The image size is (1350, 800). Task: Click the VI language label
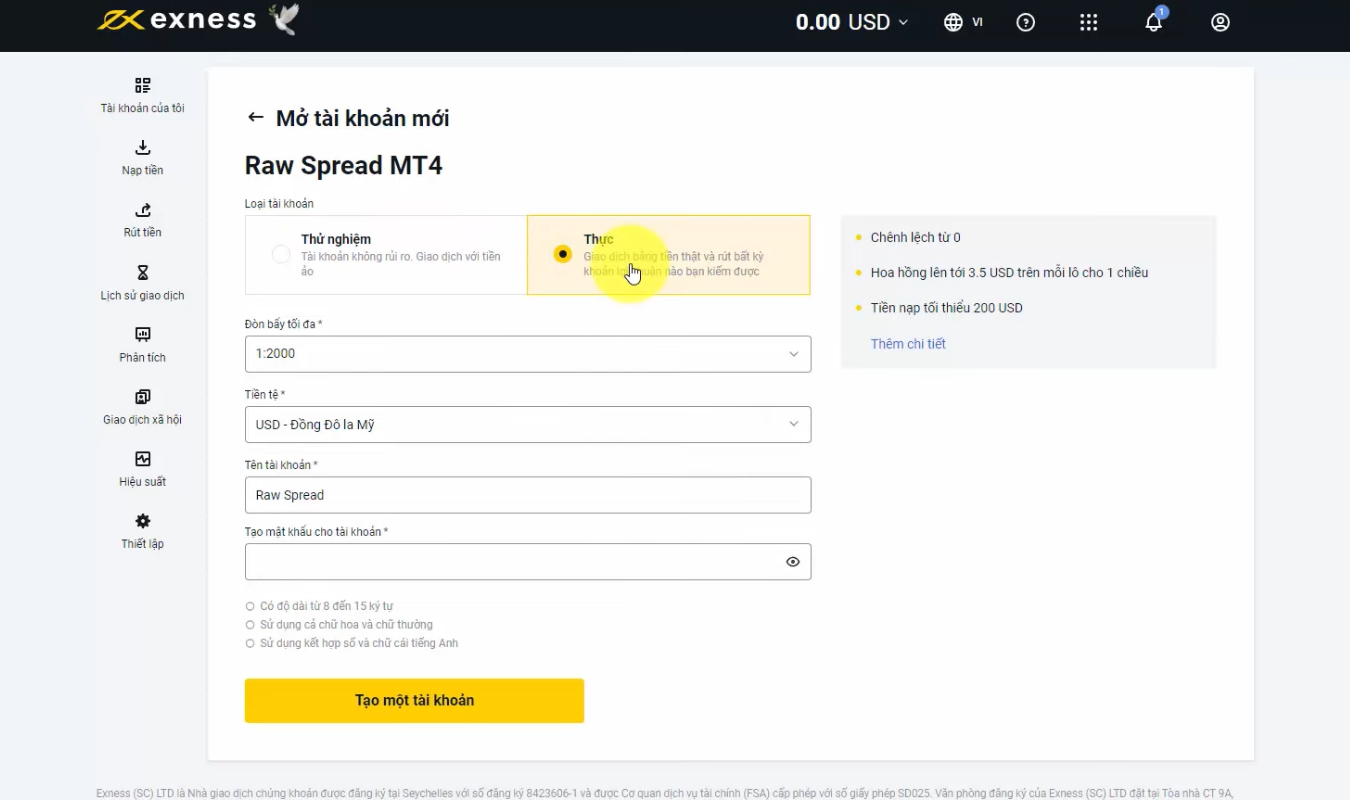click(x=977, y=22)
